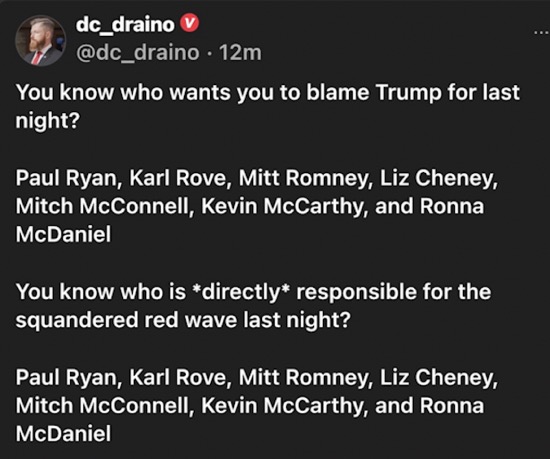Image resolution: width=550 pixels, height=459 pixels.
Task: Open the three-dot more options menu
Action: 541,33
